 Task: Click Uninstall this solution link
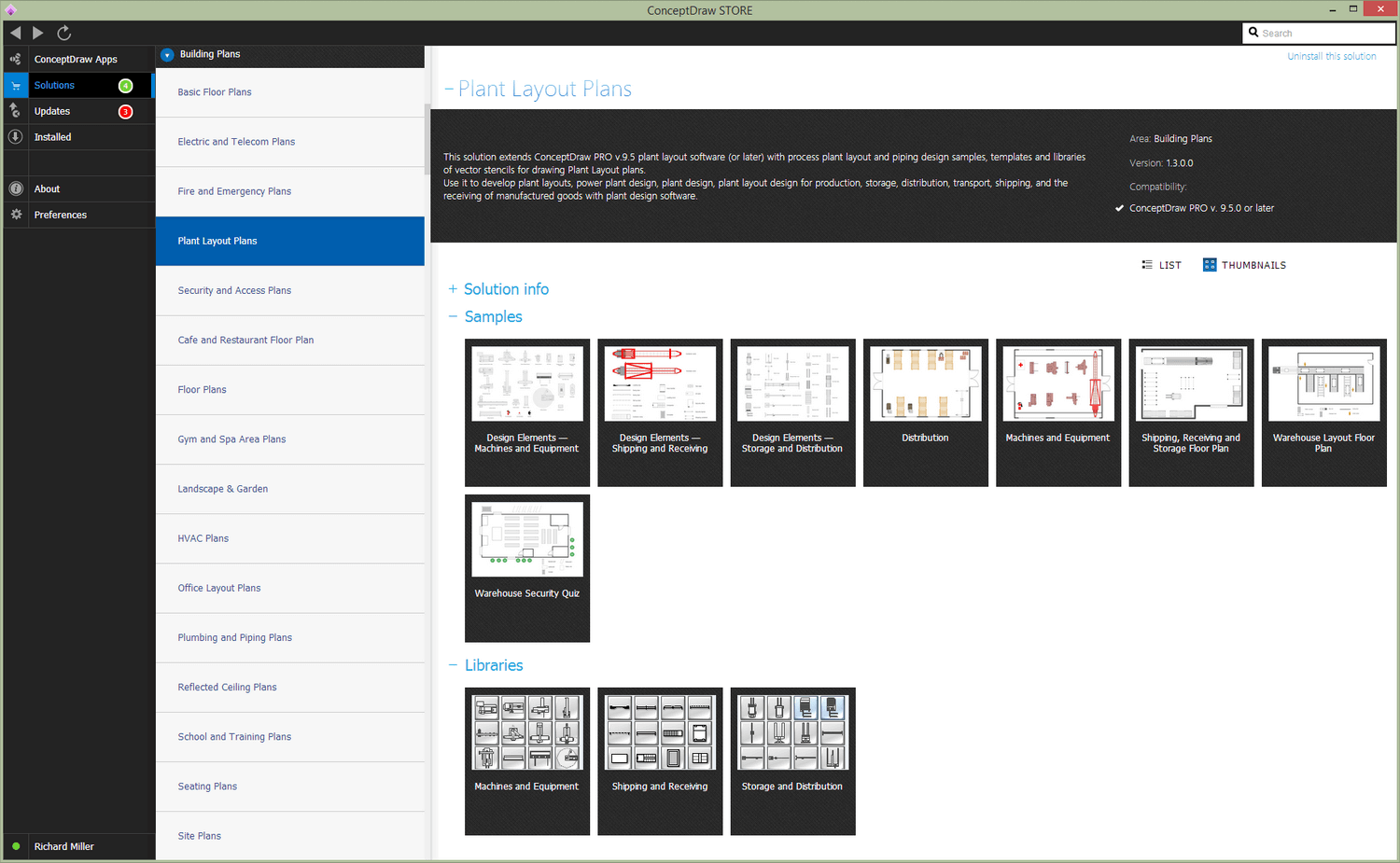1332,56
